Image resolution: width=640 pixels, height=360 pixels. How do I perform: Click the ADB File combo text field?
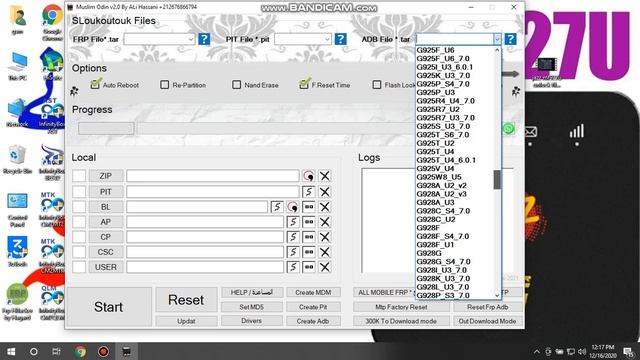point(454,39)
